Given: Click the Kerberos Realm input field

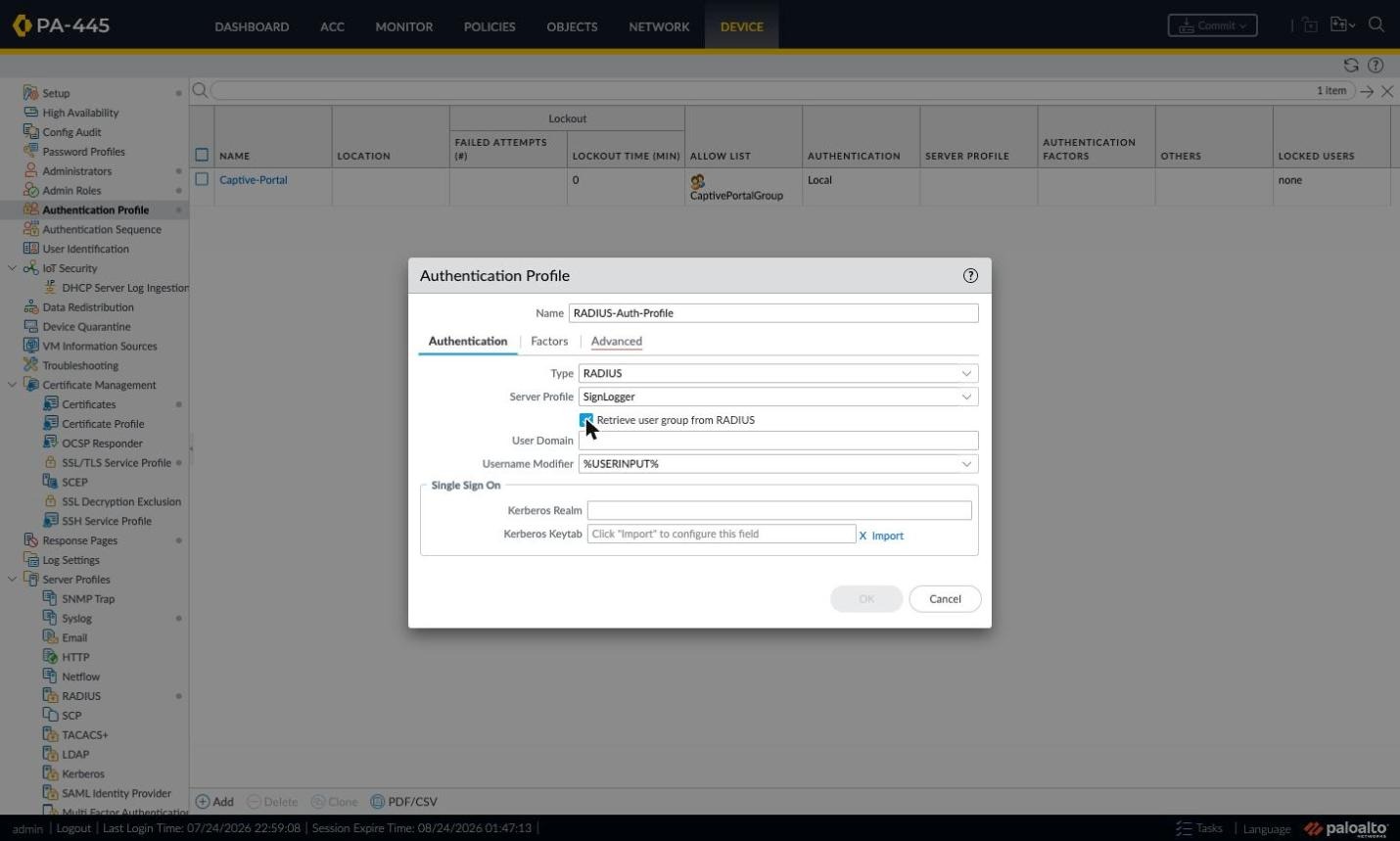Looking at the screenshot, I should (779, 510).
